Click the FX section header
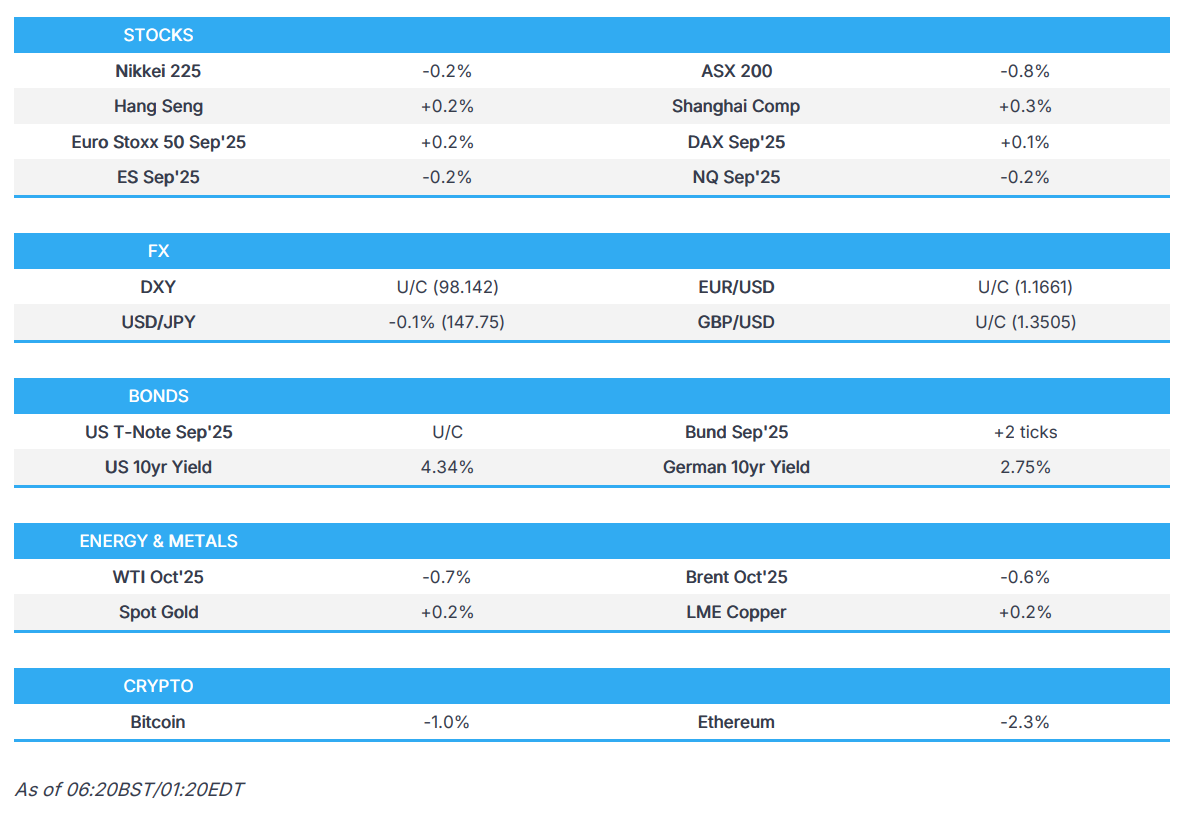 point(158,251)
